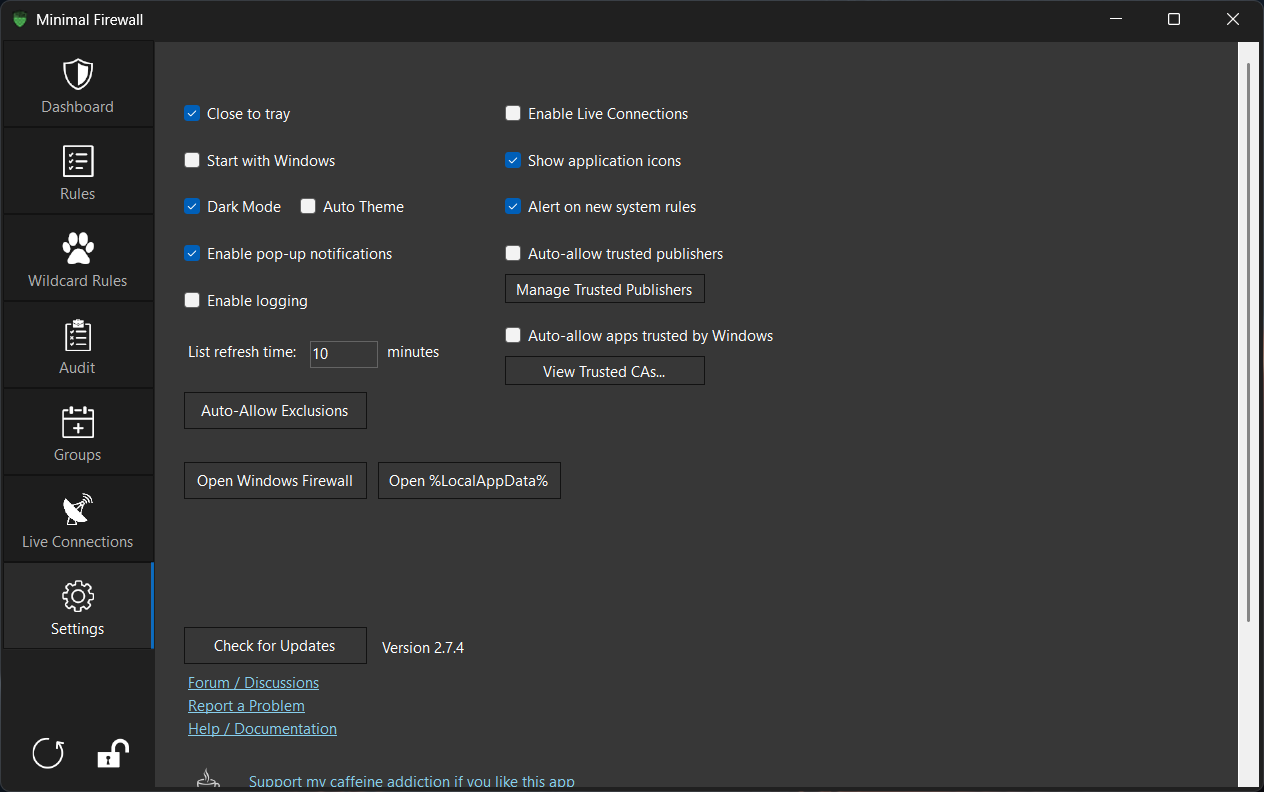Screen dimensions: 1264x792
Task: Disable the Dark Mode checkbox
Action: tap(192, 206)
